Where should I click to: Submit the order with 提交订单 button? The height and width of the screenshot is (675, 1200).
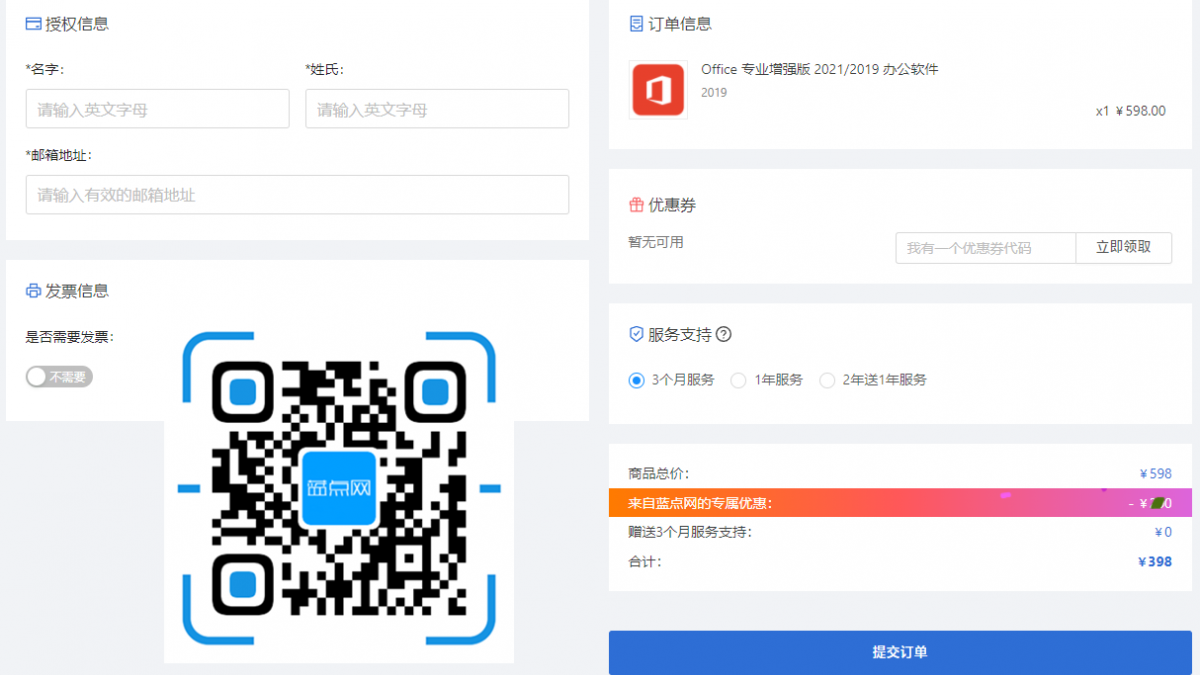(900, 652)
